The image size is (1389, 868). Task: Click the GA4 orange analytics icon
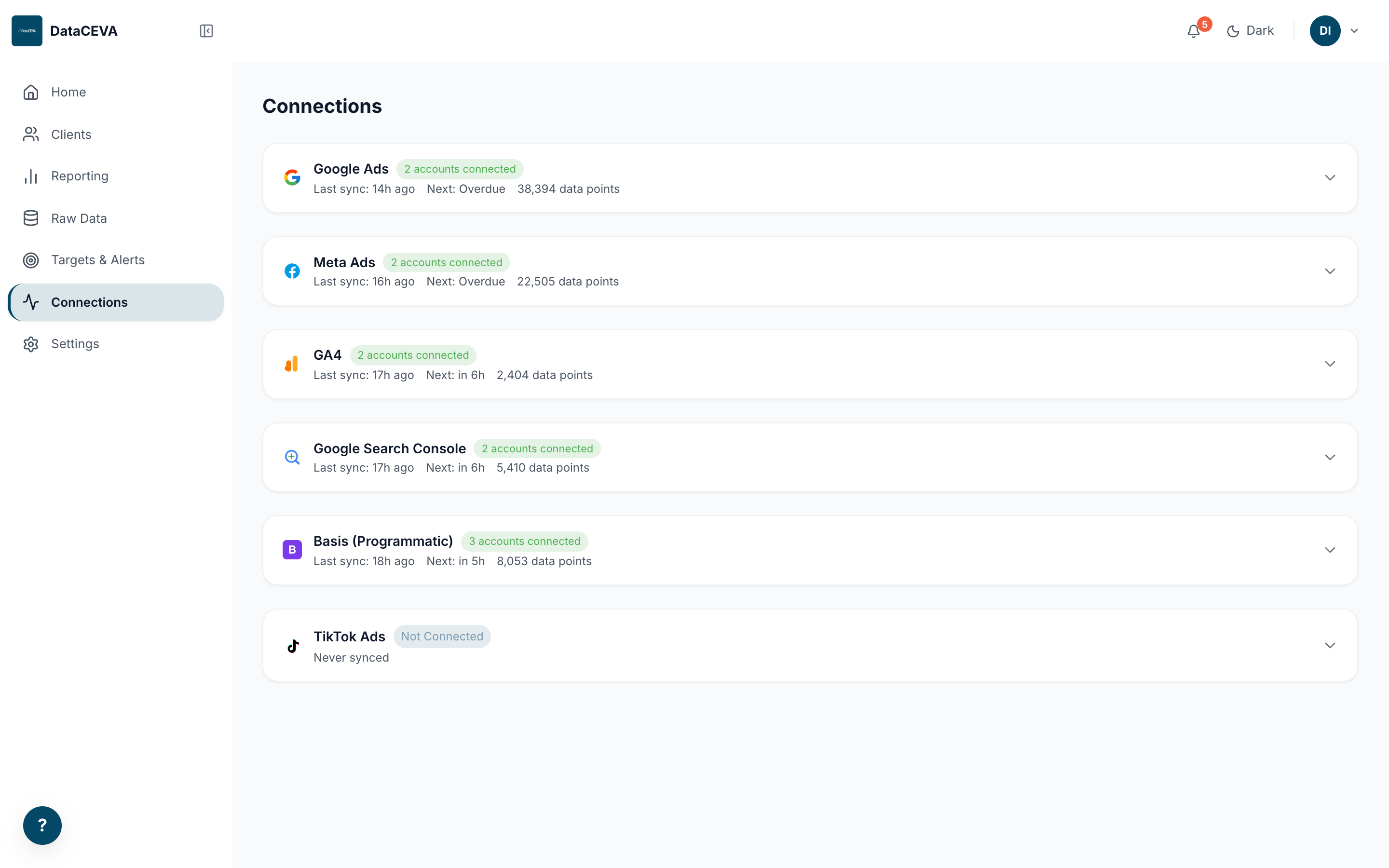292,364
